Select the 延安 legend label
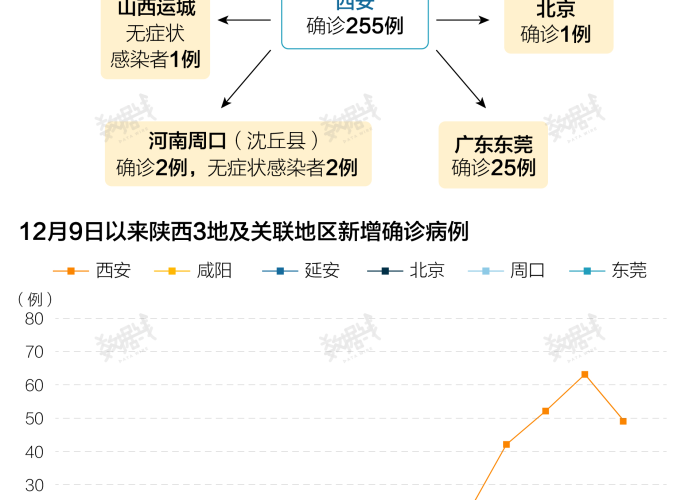This screenshot has width=700, height=500. pos(322,271)
